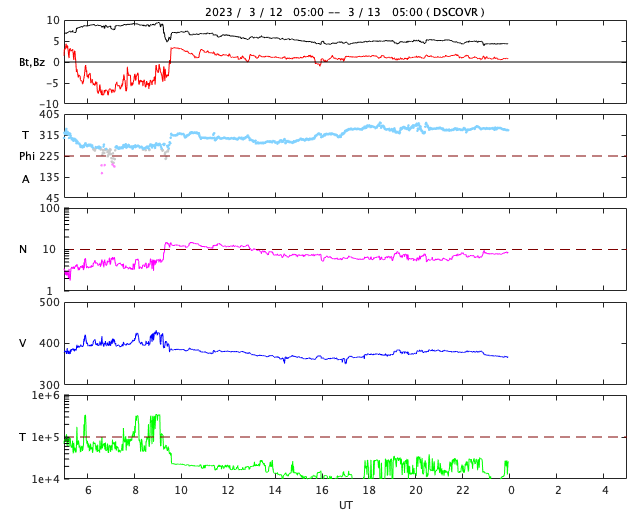The height and width of the screenshot is (512, 640).
Task: Click the "14" hour tick on the UT axis
Action: (275, 490)
